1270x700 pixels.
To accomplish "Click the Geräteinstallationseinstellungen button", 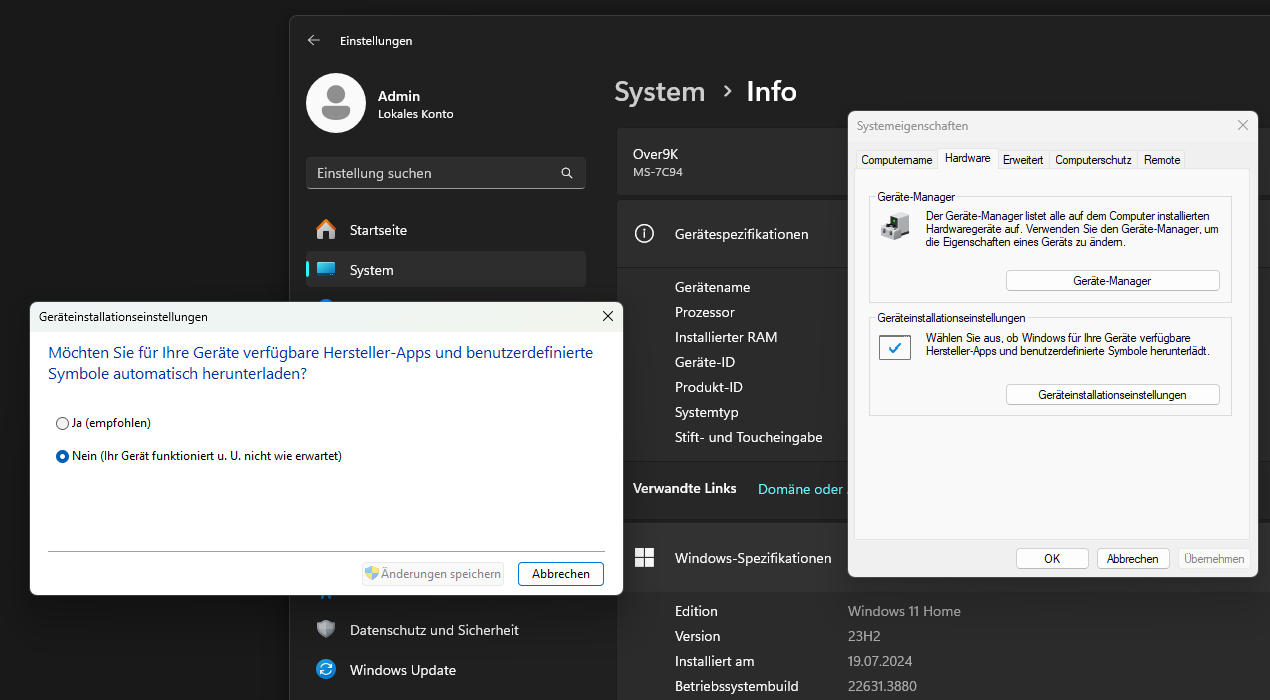I will 1112,395.
